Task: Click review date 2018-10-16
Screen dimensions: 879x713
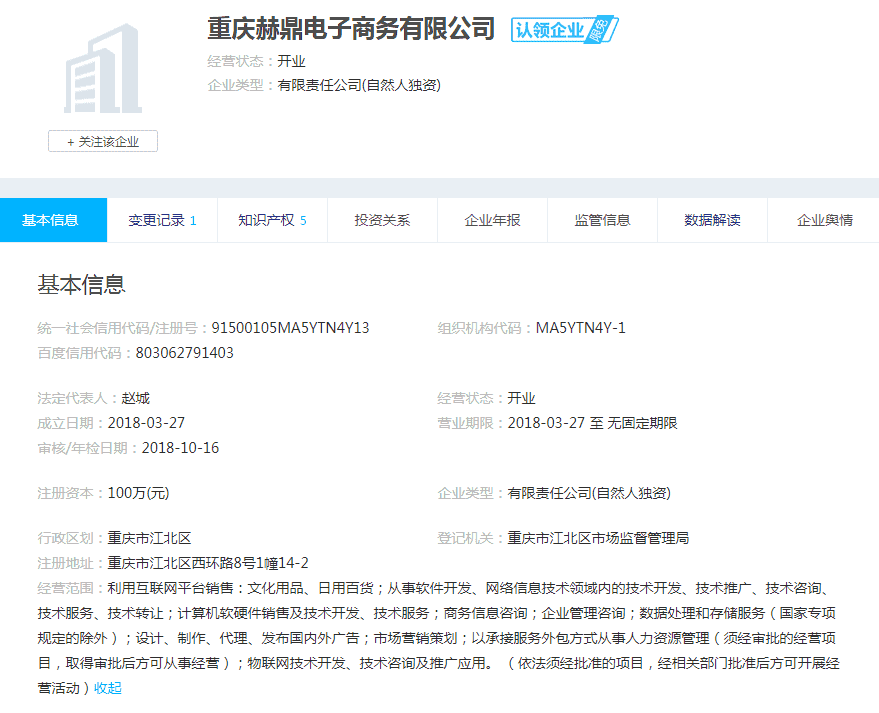Action: [181, 448]
